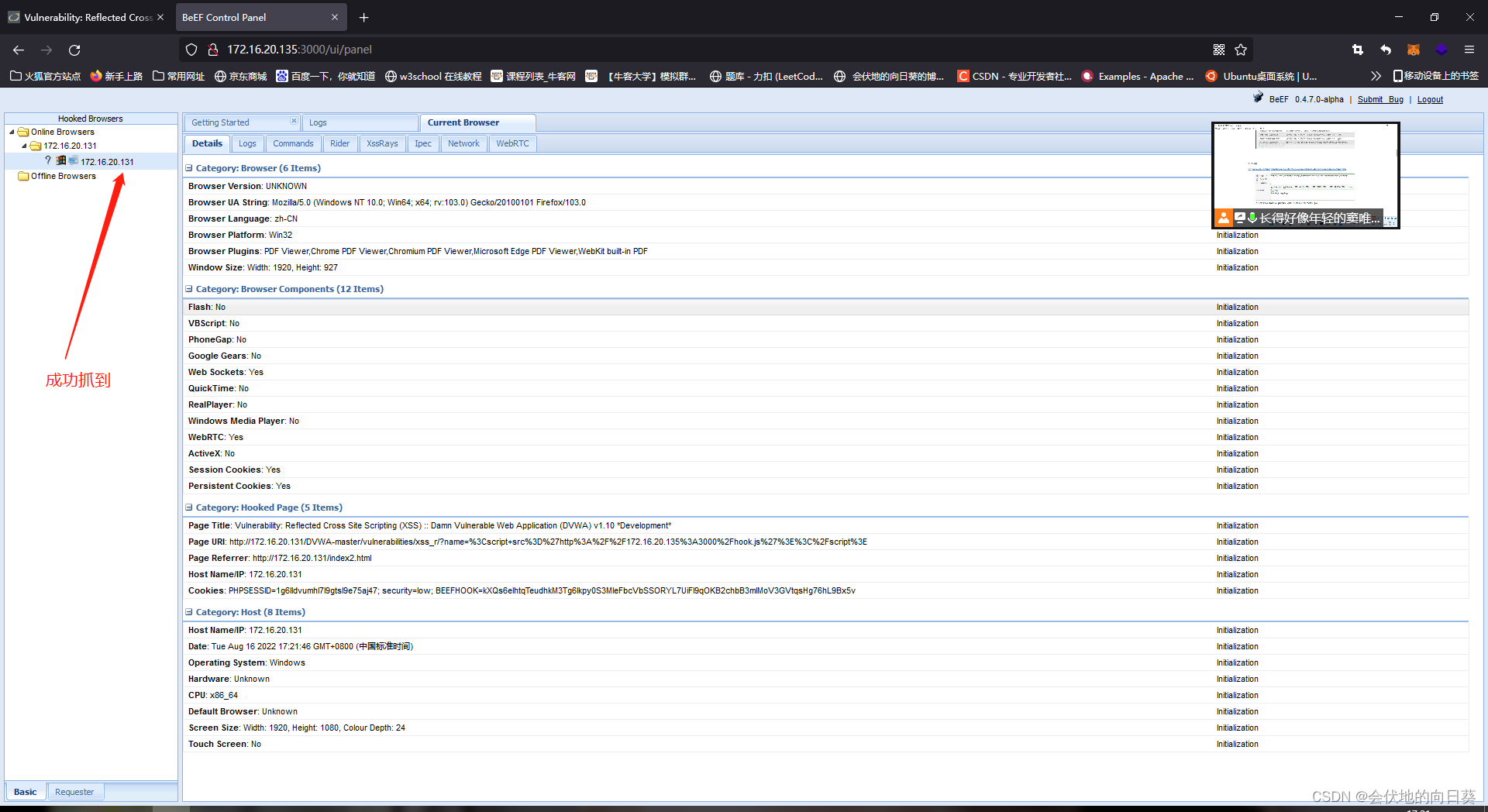
Task: Click the BeEF bull logo icon
Action: click(x=1257, y=98)
